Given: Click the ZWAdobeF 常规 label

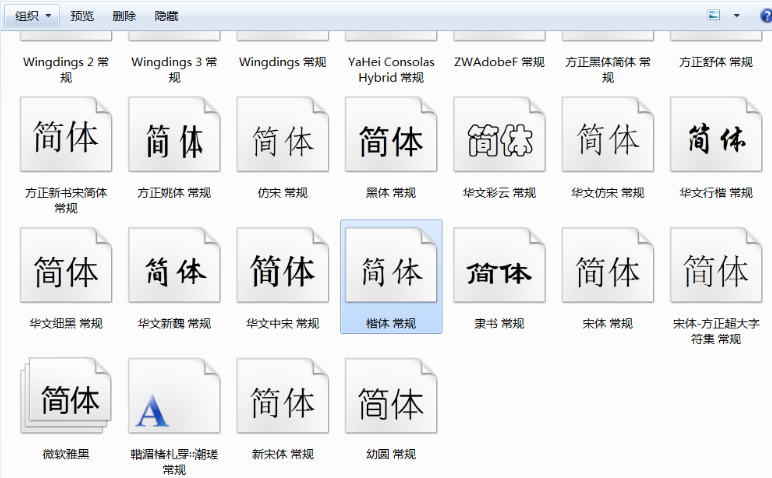Looking at the screenshot, I should [499, 62].
